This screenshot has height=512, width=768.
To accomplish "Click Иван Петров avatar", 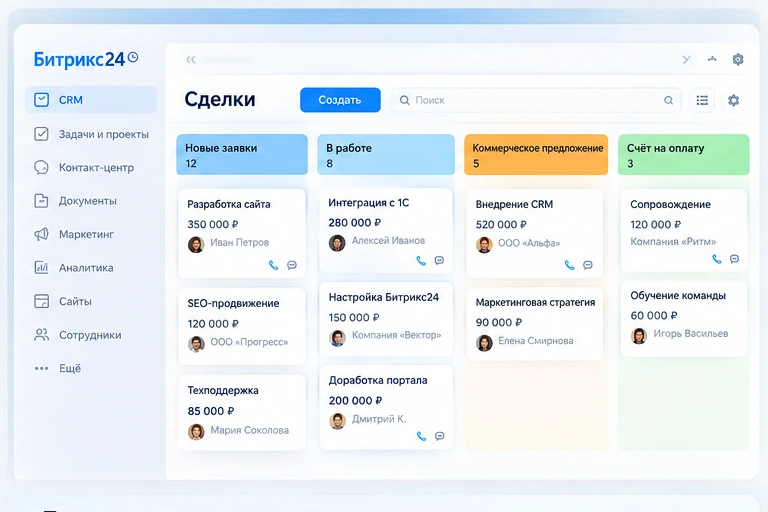I will tap(196, 244).
